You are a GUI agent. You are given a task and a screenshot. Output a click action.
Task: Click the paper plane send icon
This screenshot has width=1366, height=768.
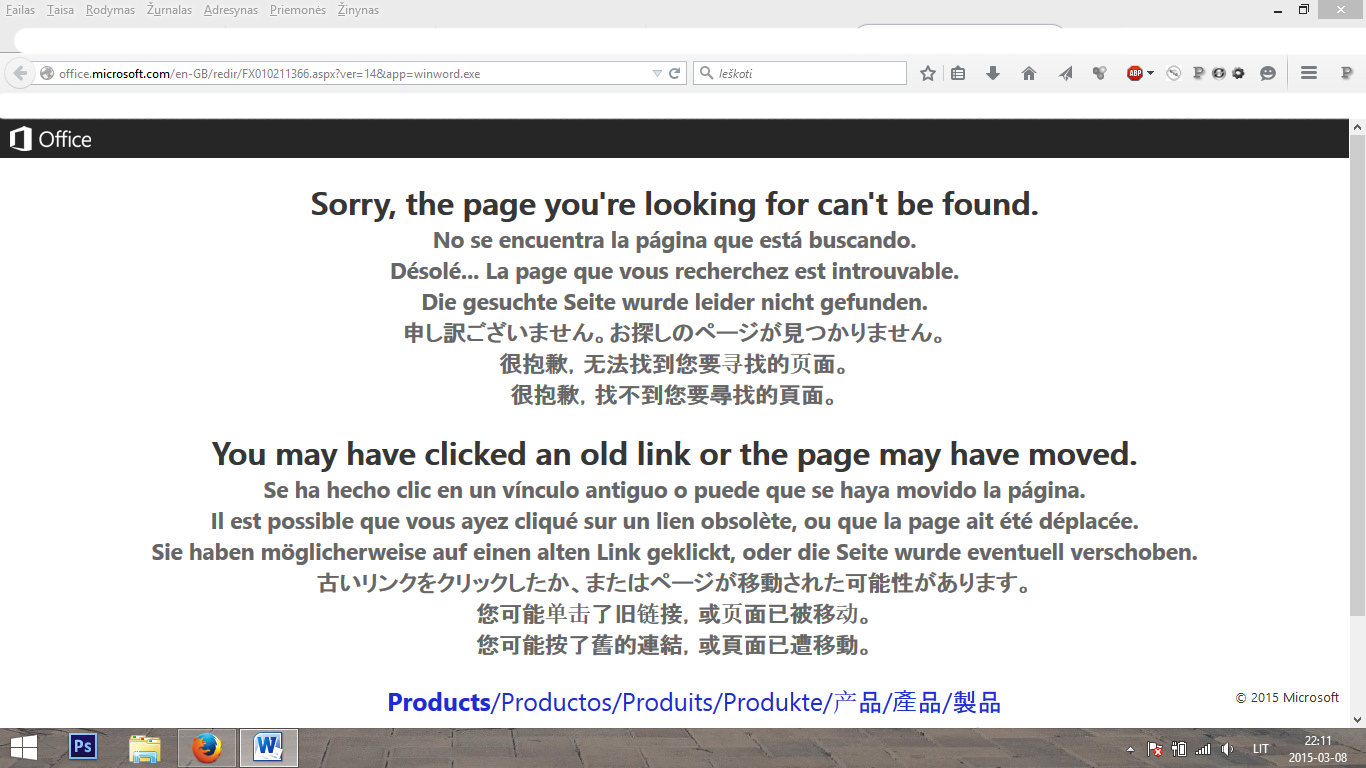point(1066,73)
